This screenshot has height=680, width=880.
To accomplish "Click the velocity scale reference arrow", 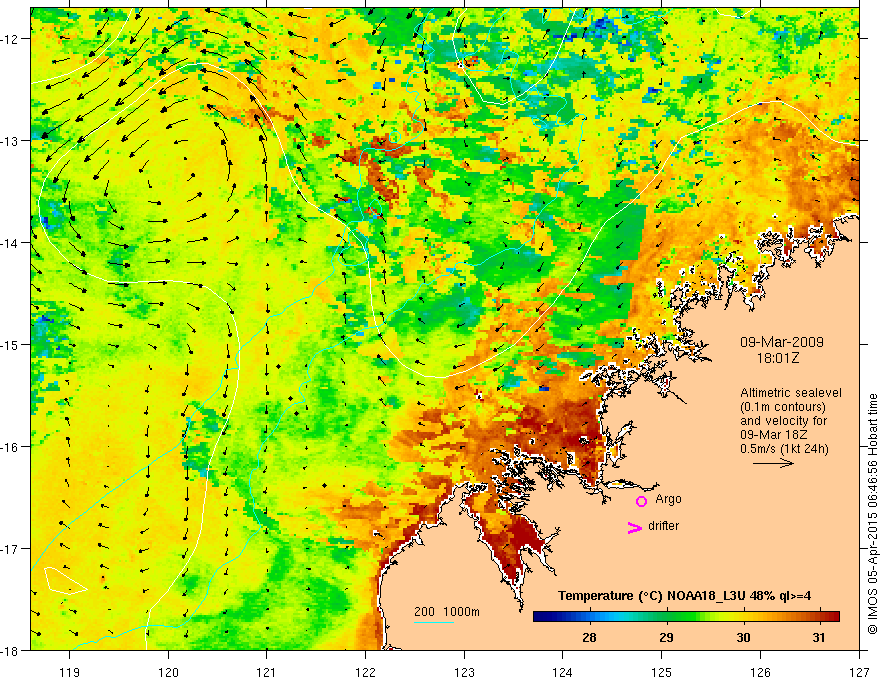I will tap(773, 463).
